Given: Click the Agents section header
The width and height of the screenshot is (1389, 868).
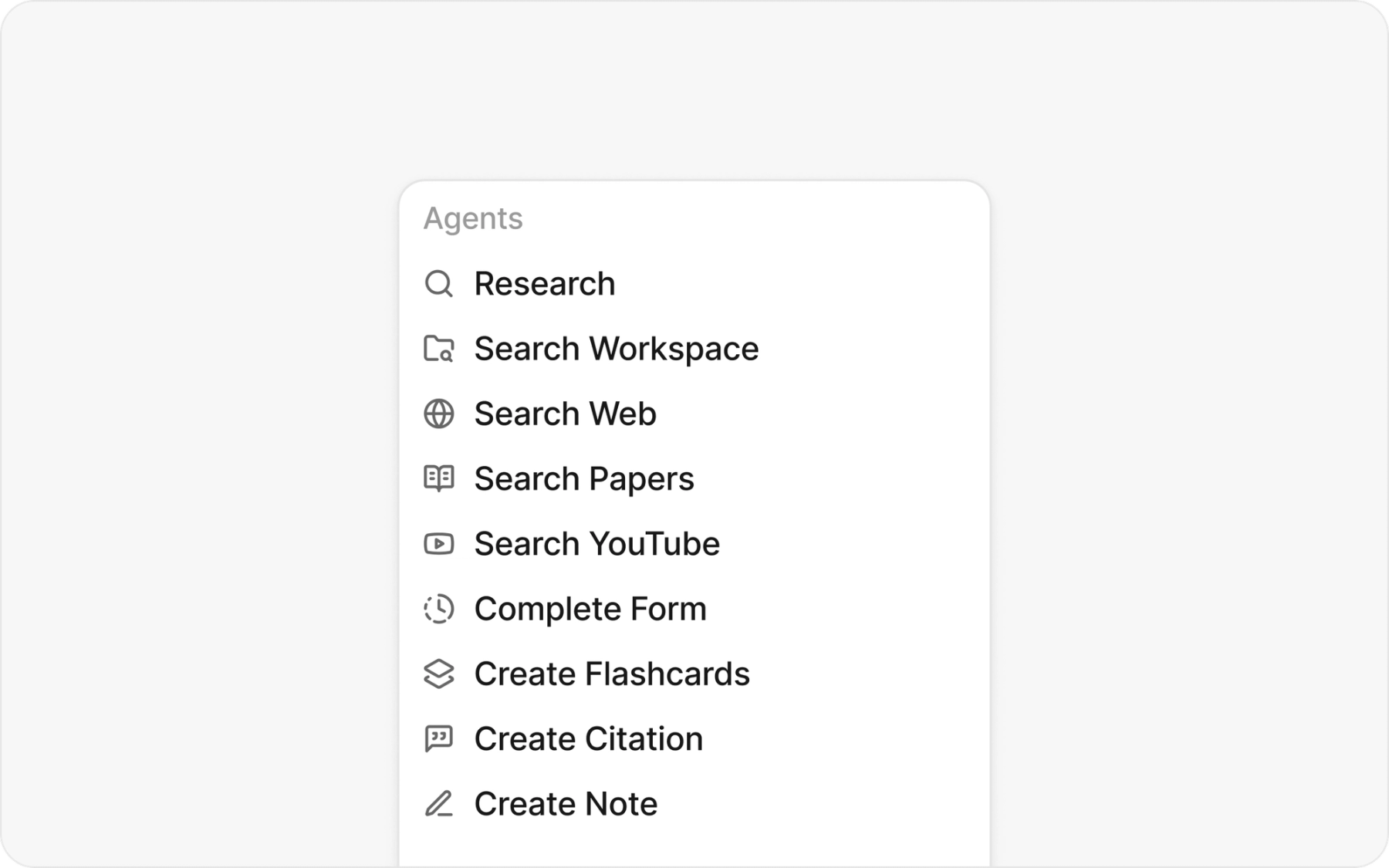Looking at the screenshot, I should (472, 218).
